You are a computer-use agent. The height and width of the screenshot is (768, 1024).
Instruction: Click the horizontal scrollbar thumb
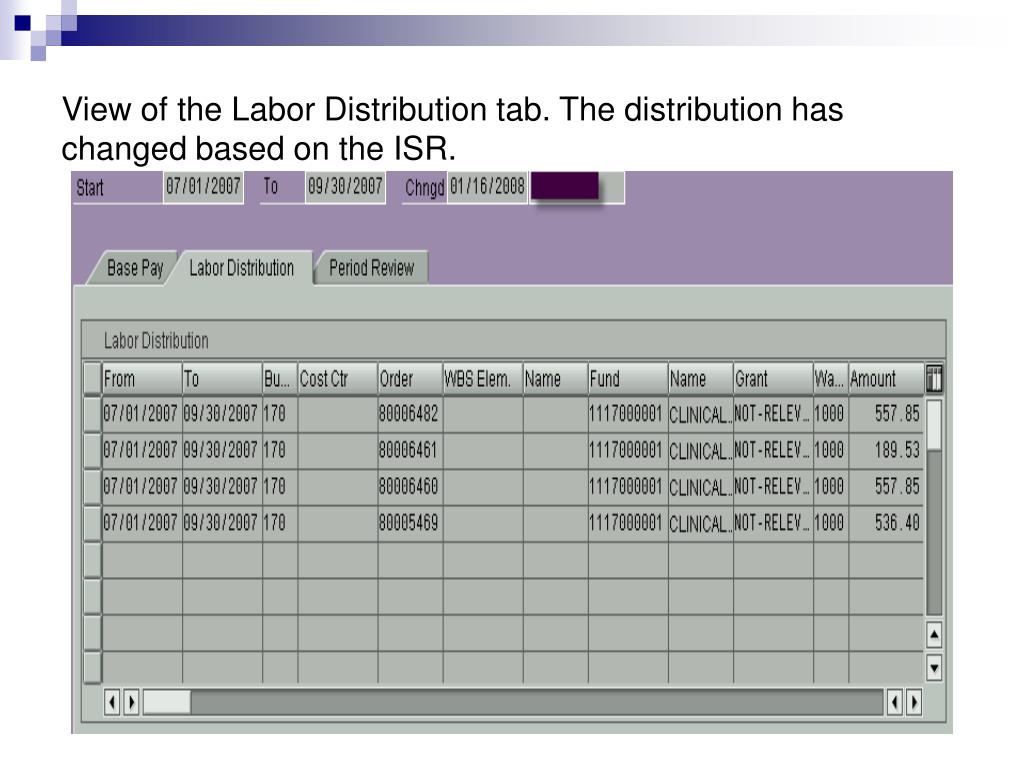pyautogui.click(x=167, y=703)
